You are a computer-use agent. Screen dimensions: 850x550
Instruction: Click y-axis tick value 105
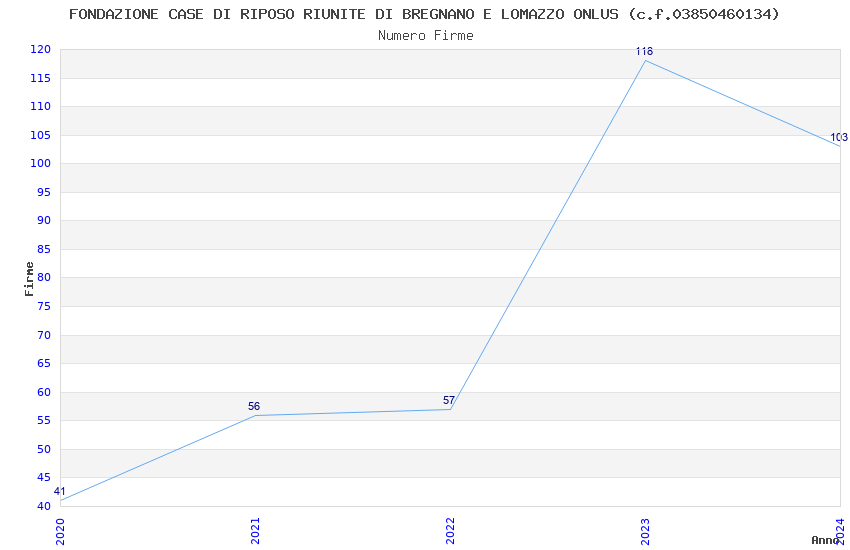click(x=40, y=135)
